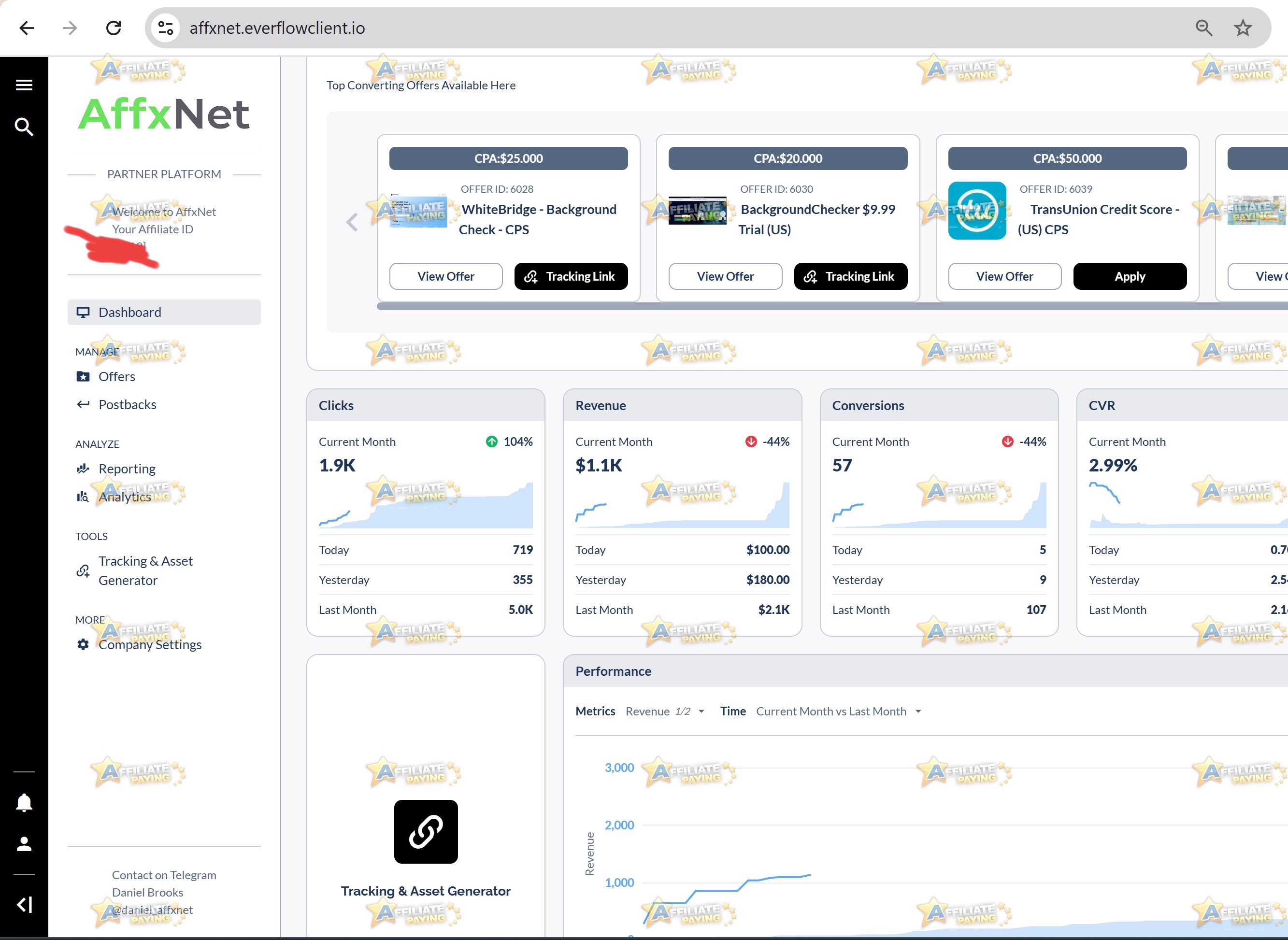Click the Top Converting Offers Available Here heading
Screen dimensions: 1288x940
coord(421,85)
